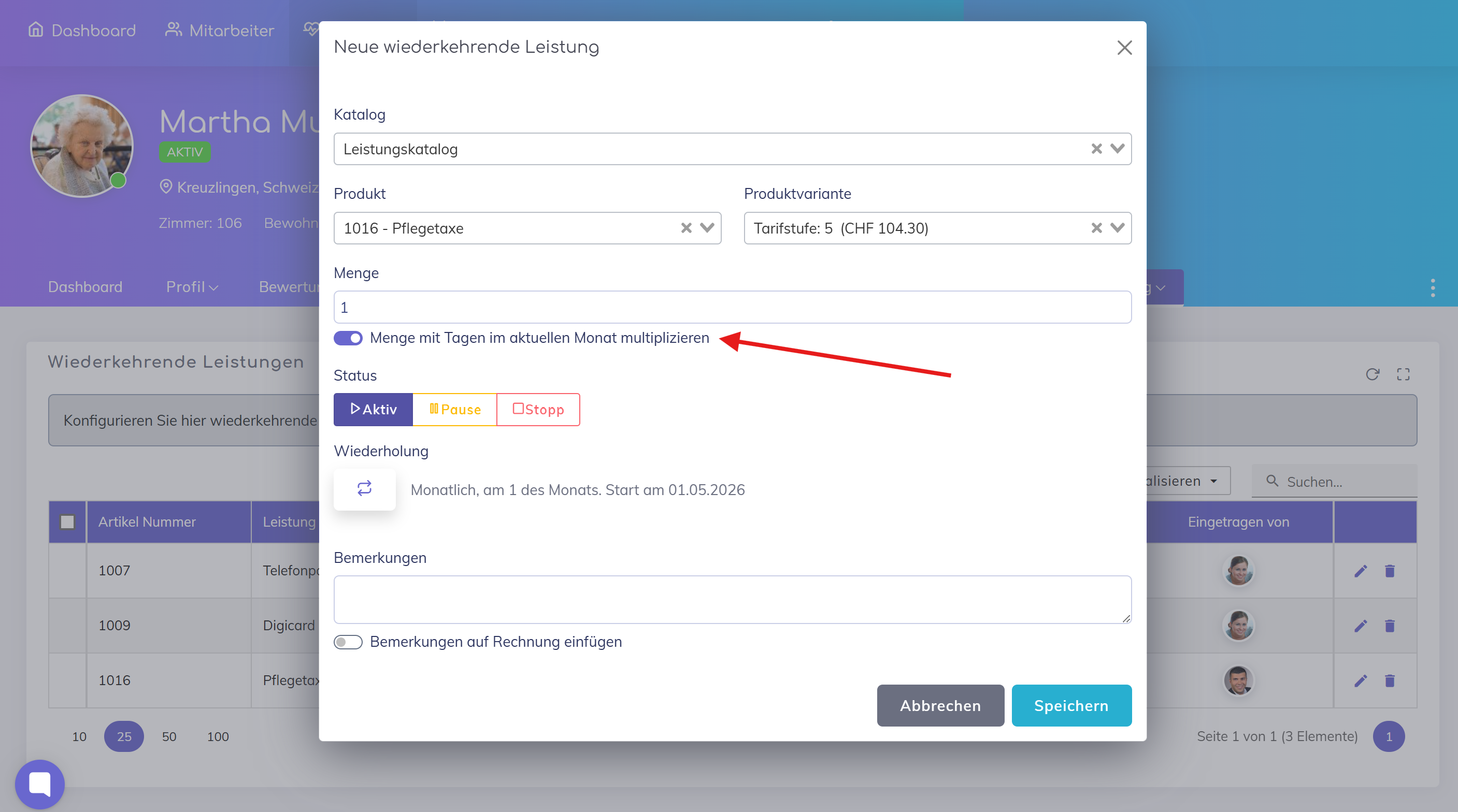The height and width of the screenshot is (812, 1458).
Task: Open the chat bubble widget
Action: coord(39,784)
